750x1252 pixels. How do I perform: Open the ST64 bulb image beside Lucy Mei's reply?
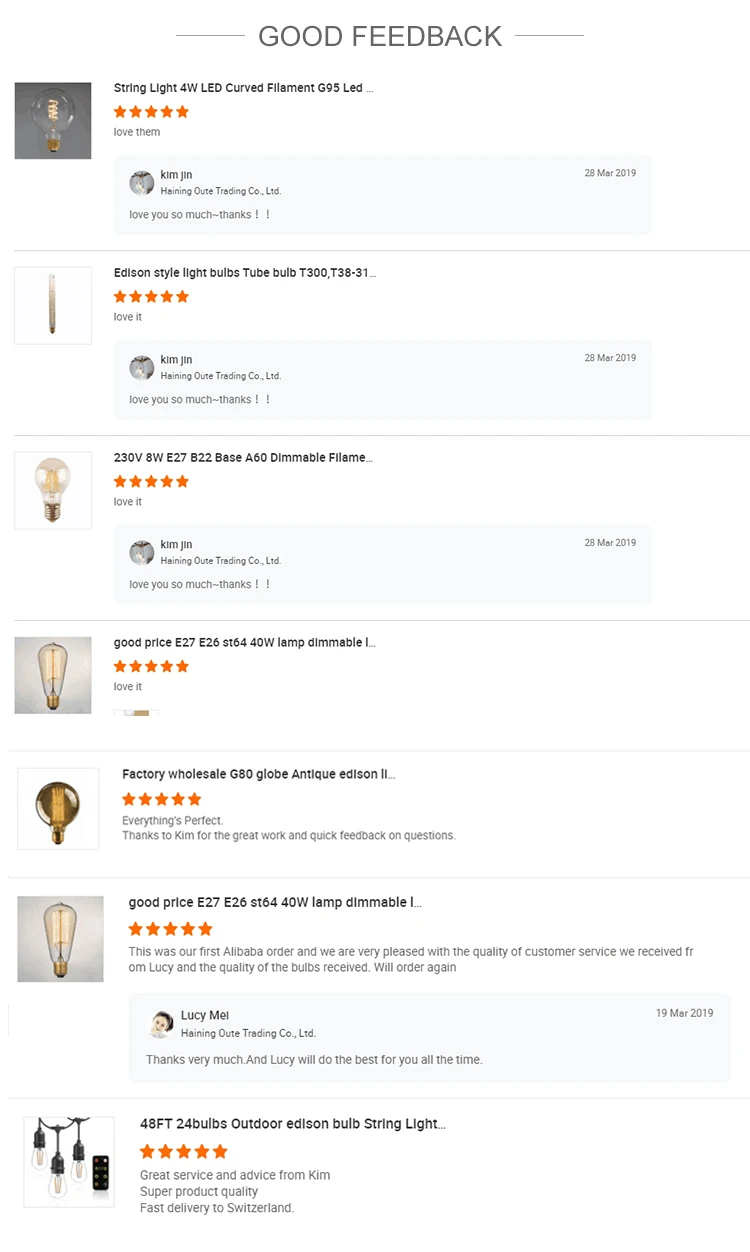pyautogui.click(x=60, y=939)
